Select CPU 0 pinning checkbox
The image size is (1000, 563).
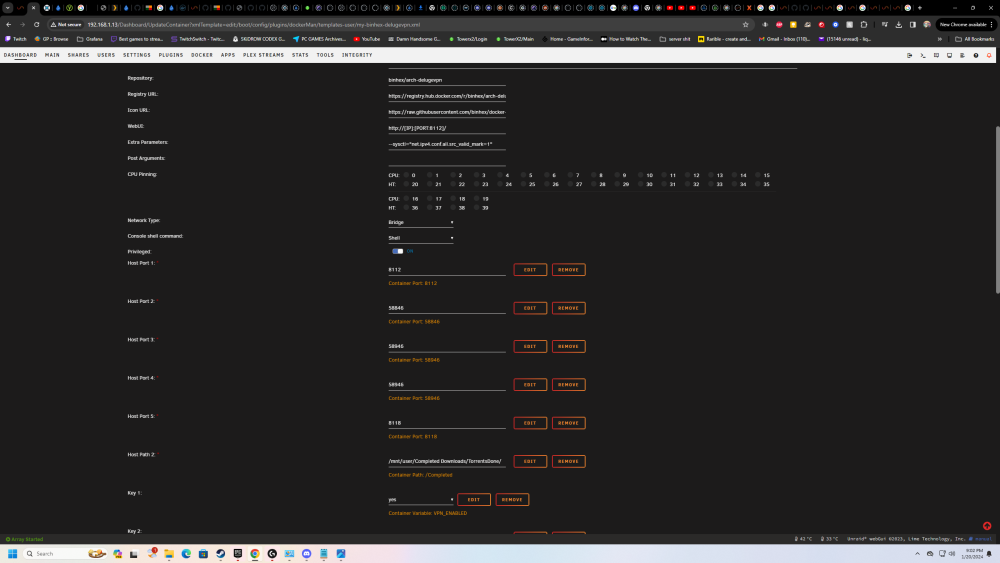click(406, 175)
